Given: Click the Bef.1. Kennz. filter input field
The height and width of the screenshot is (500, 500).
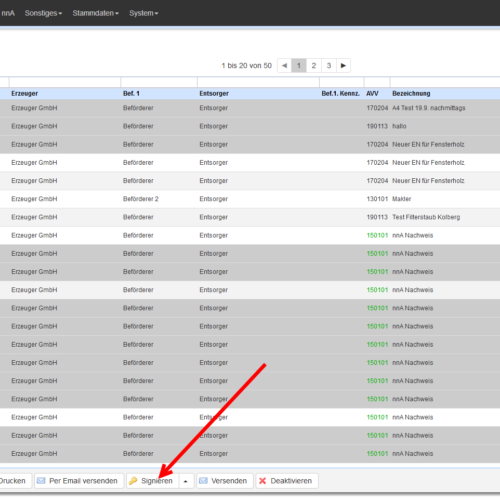Looking at the screenshot, I should tap(342, 82).
